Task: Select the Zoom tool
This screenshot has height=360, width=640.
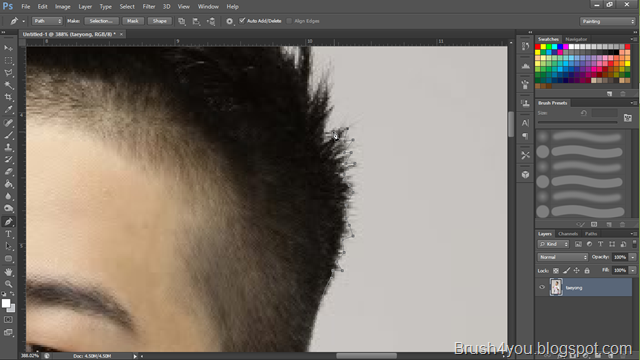Action: coord(8,284)
